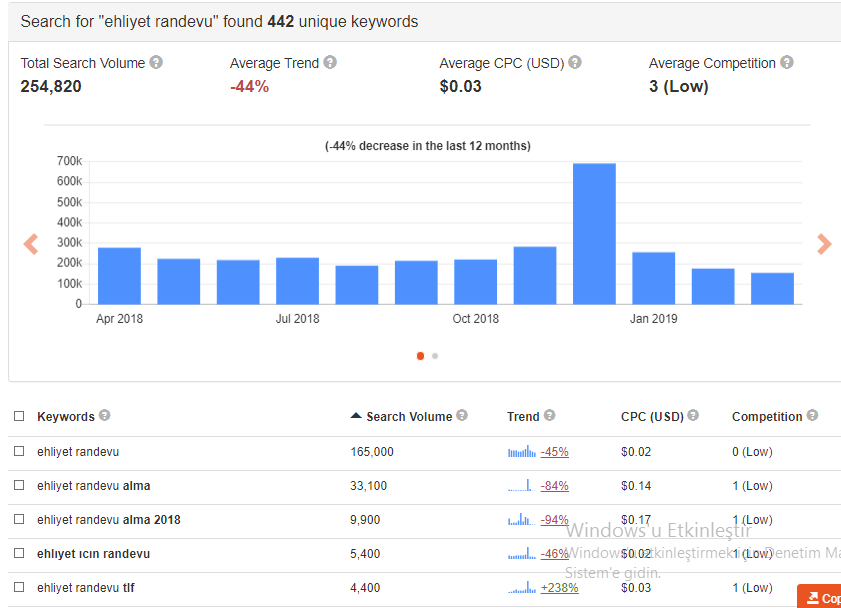Go to previous chart with left arrow
Viewport: 841px width, 608px height.
coord(31,244)
